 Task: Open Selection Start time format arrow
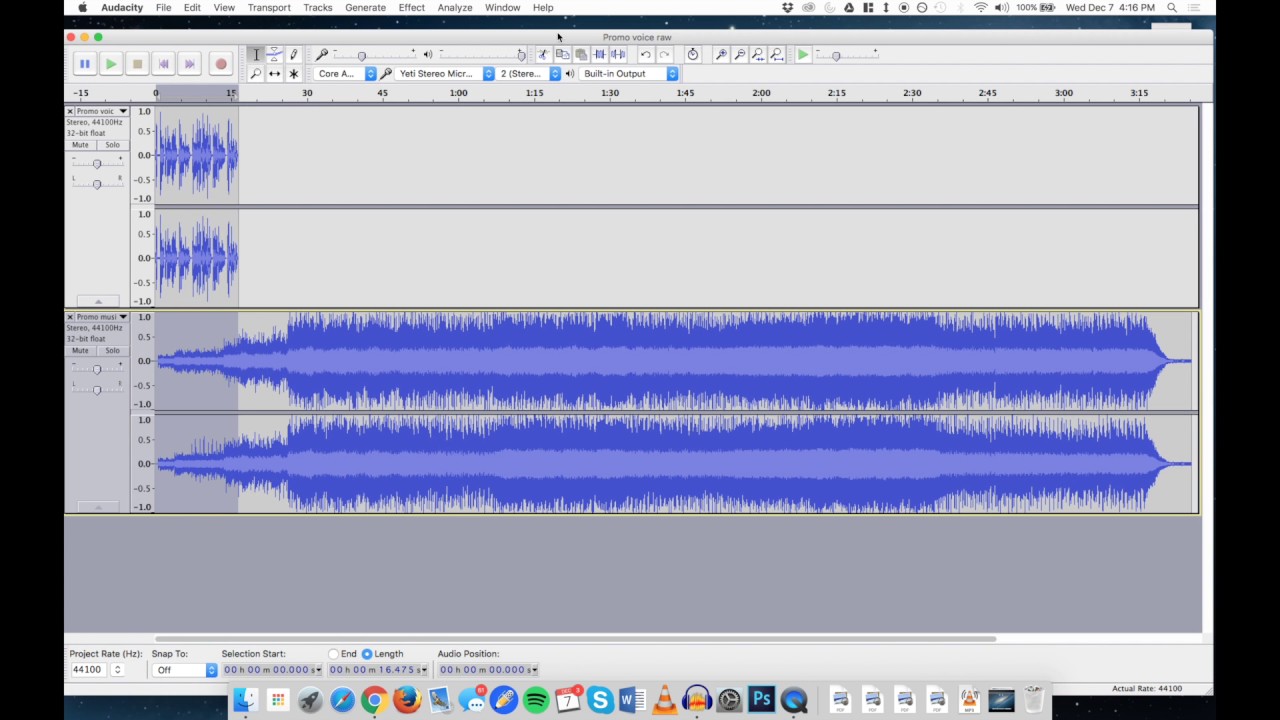[x=318, y=670]
